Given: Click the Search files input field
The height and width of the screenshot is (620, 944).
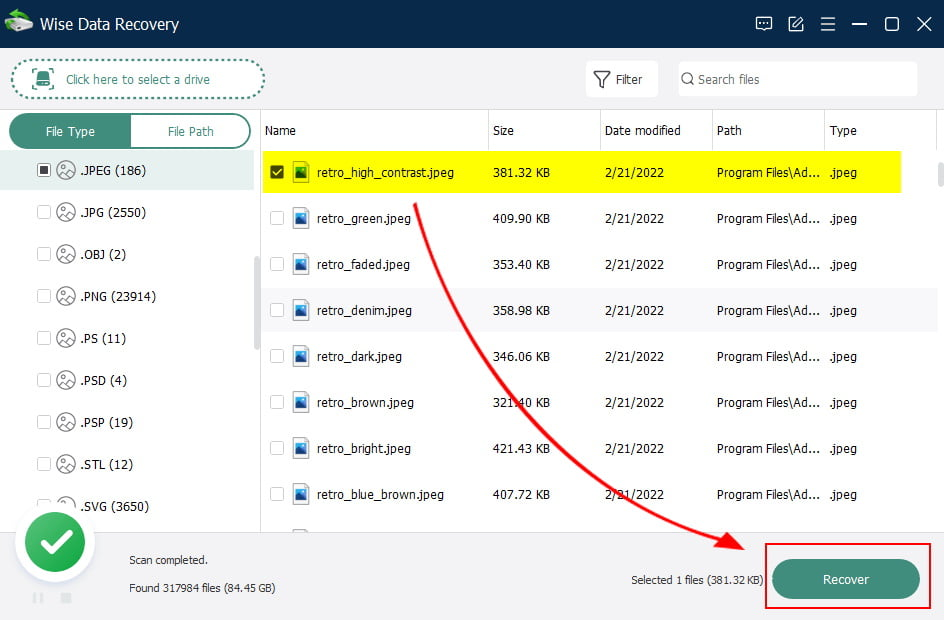Looking at the screenshot, I should (x=798, y=79).
